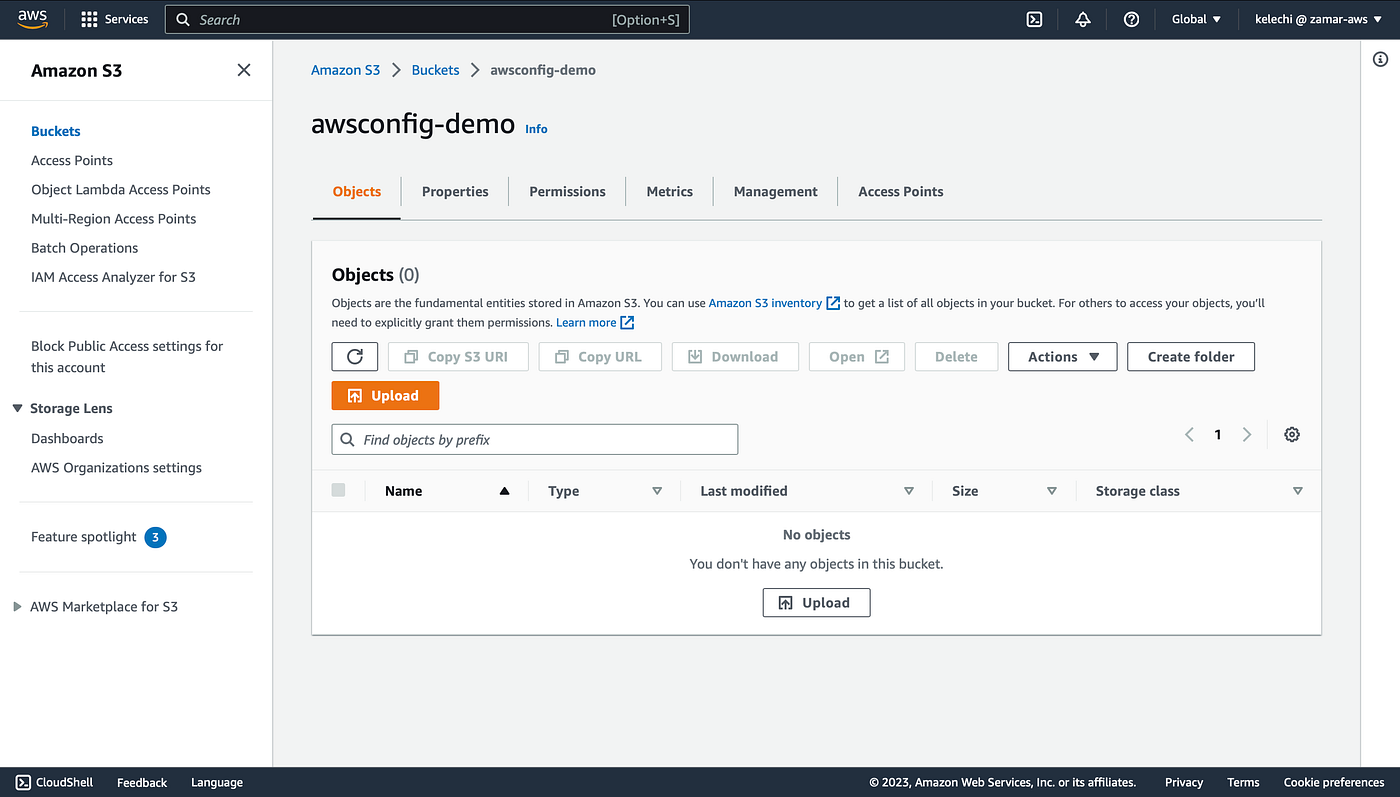This screenshot has width=1400, height=797.
Task: Open the account menu for kelechi
Action: coord(1317,18)
